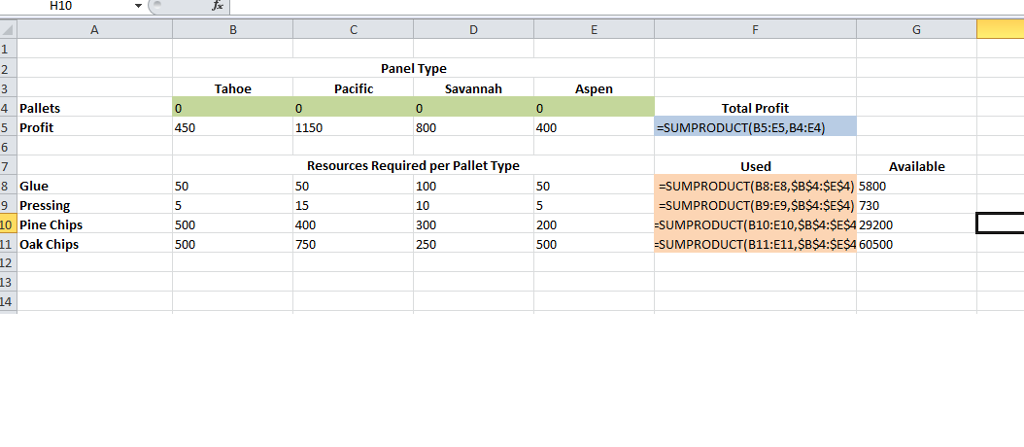Select column A header
Viewport: 1024px width, 447px height.
(x=95, y=29)
